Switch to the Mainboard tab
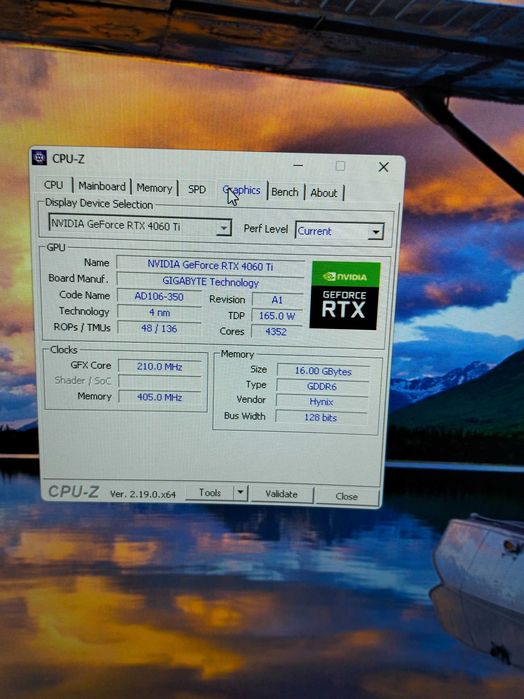The width and height of the screenshot is (524, 699). (102, 186)
